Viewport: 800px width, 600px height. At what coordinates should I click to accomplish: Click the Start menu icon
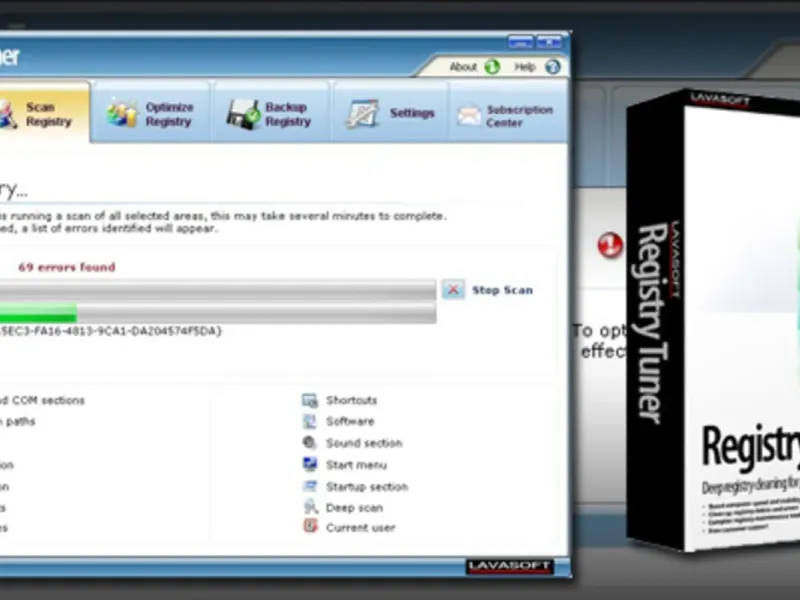(310, 464)
